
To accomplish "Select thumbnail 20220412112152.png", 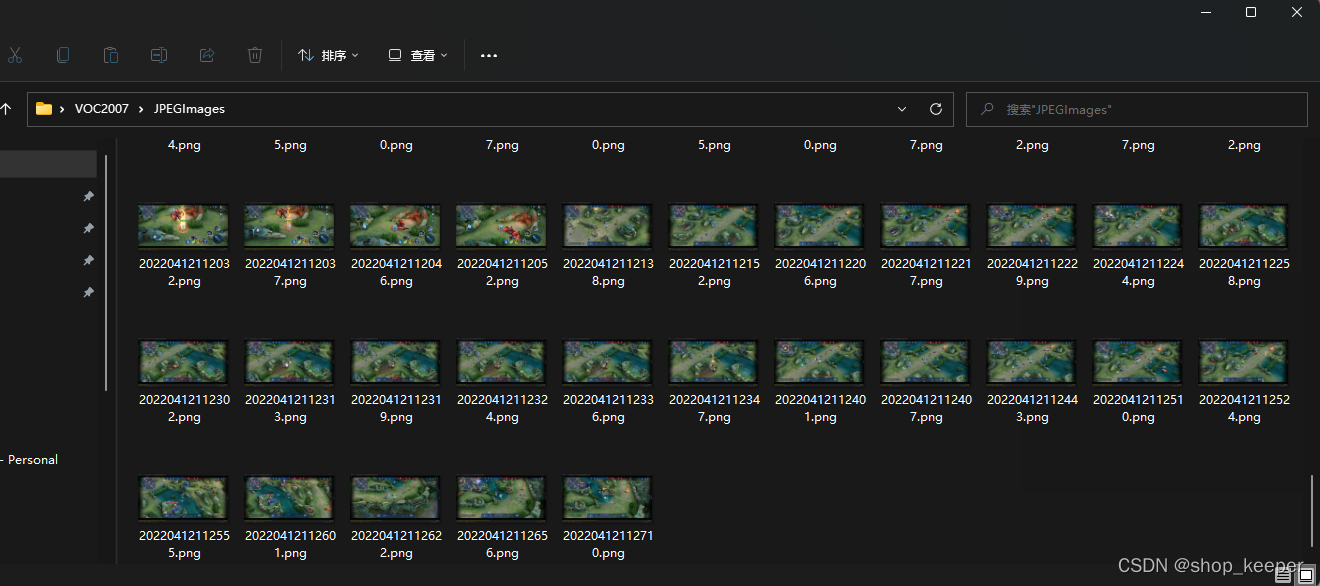I will [x=714, y=226].
